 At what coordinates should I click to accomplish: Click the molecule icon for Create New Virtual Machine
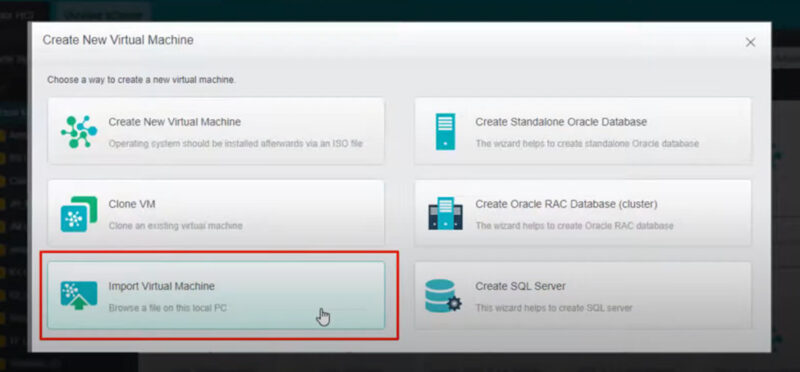tap(79, 132)
